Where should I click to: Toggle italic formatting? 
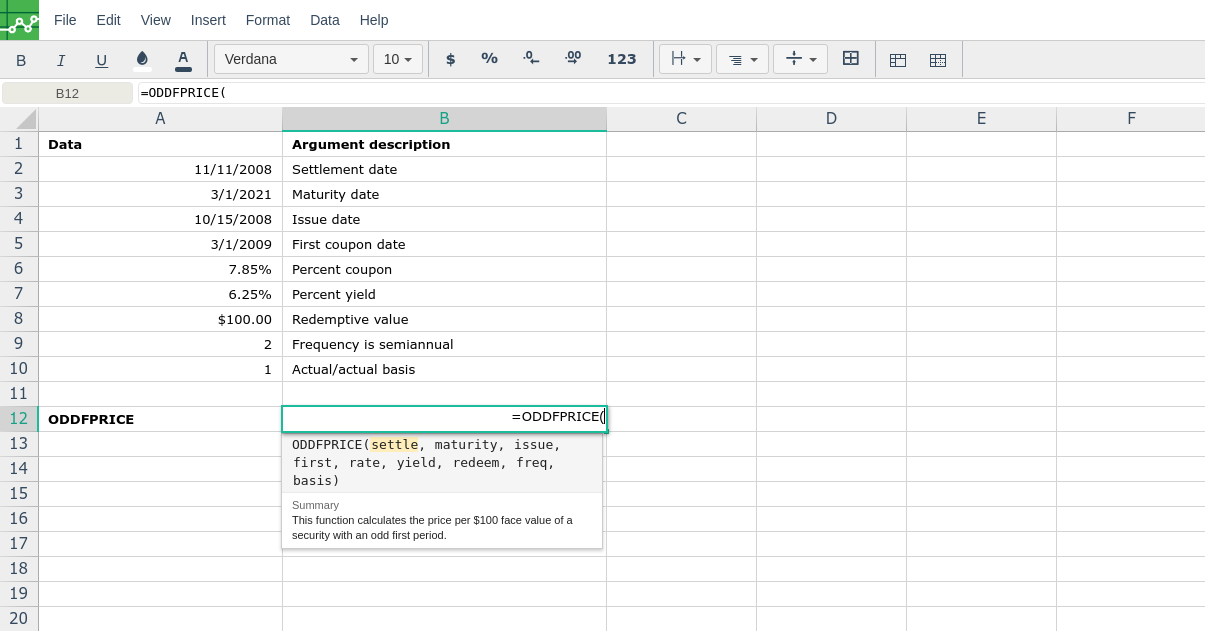[x=61, y=60]
